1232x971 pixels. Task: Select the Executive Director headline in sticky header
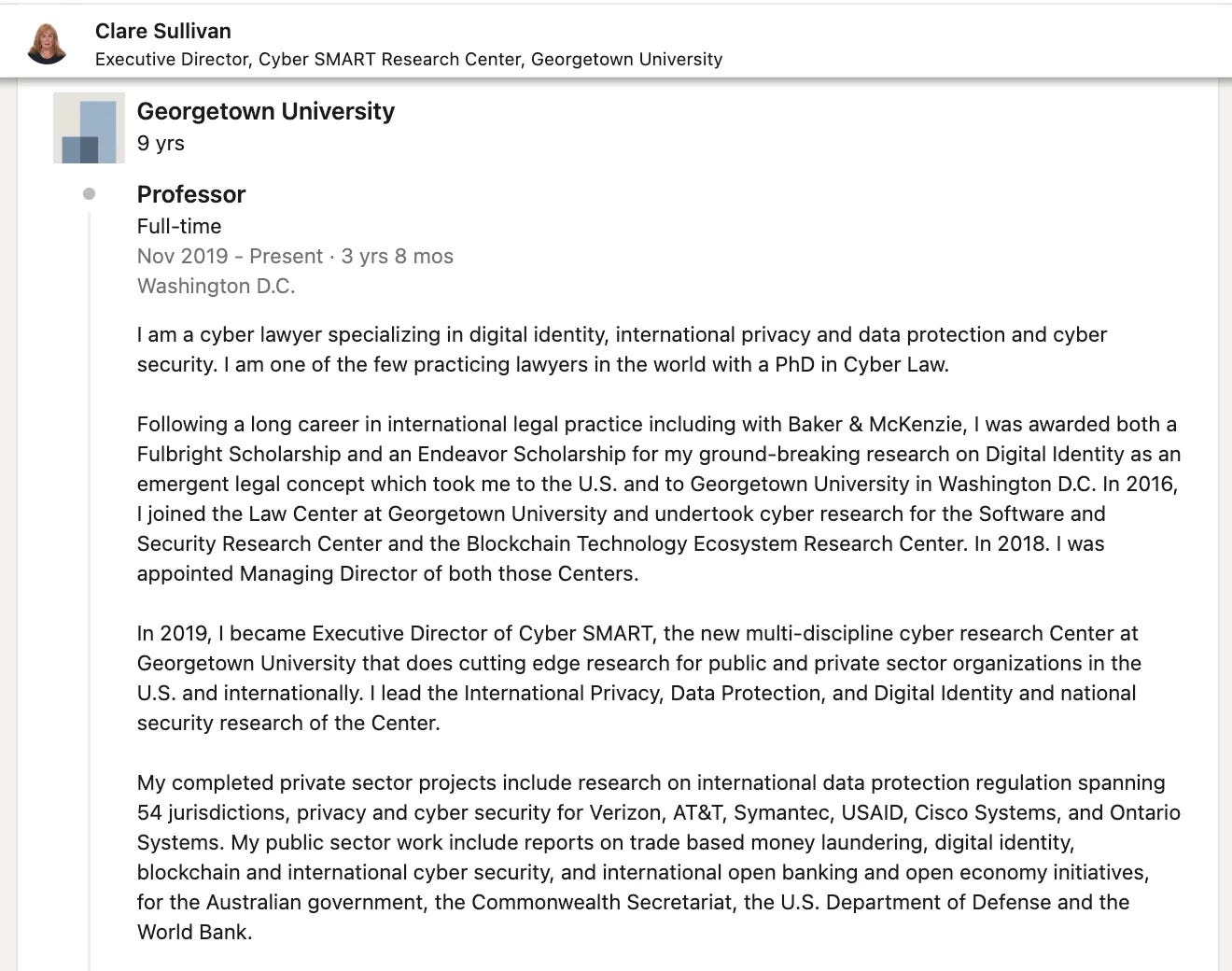409,59
